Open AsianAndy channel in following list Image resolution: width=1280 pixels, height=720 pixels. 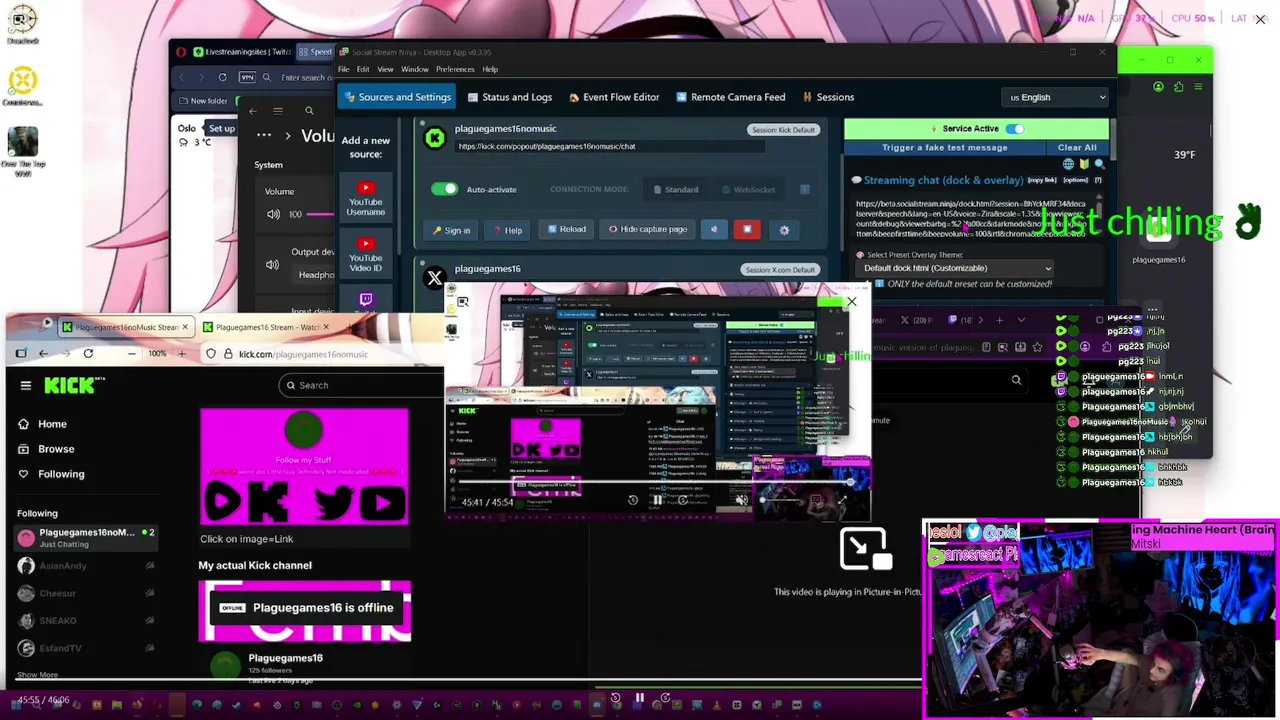click(x=86, y=566)
